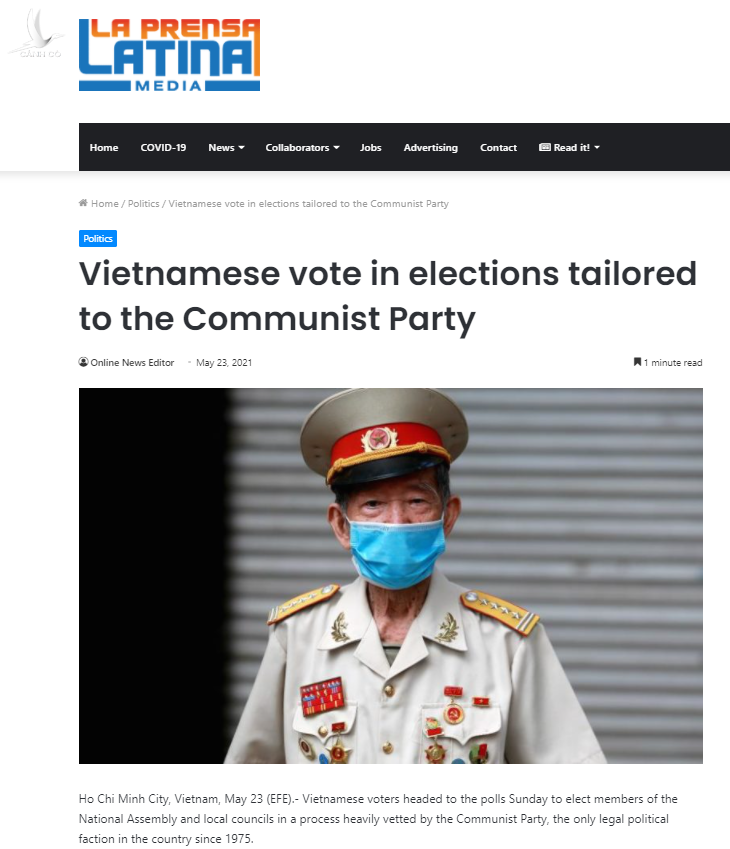Image resolution: width=730 pixels, height=849 pixels.
Task: Click the bookmark icon near 1 minute read
Action: coord(637,362)
